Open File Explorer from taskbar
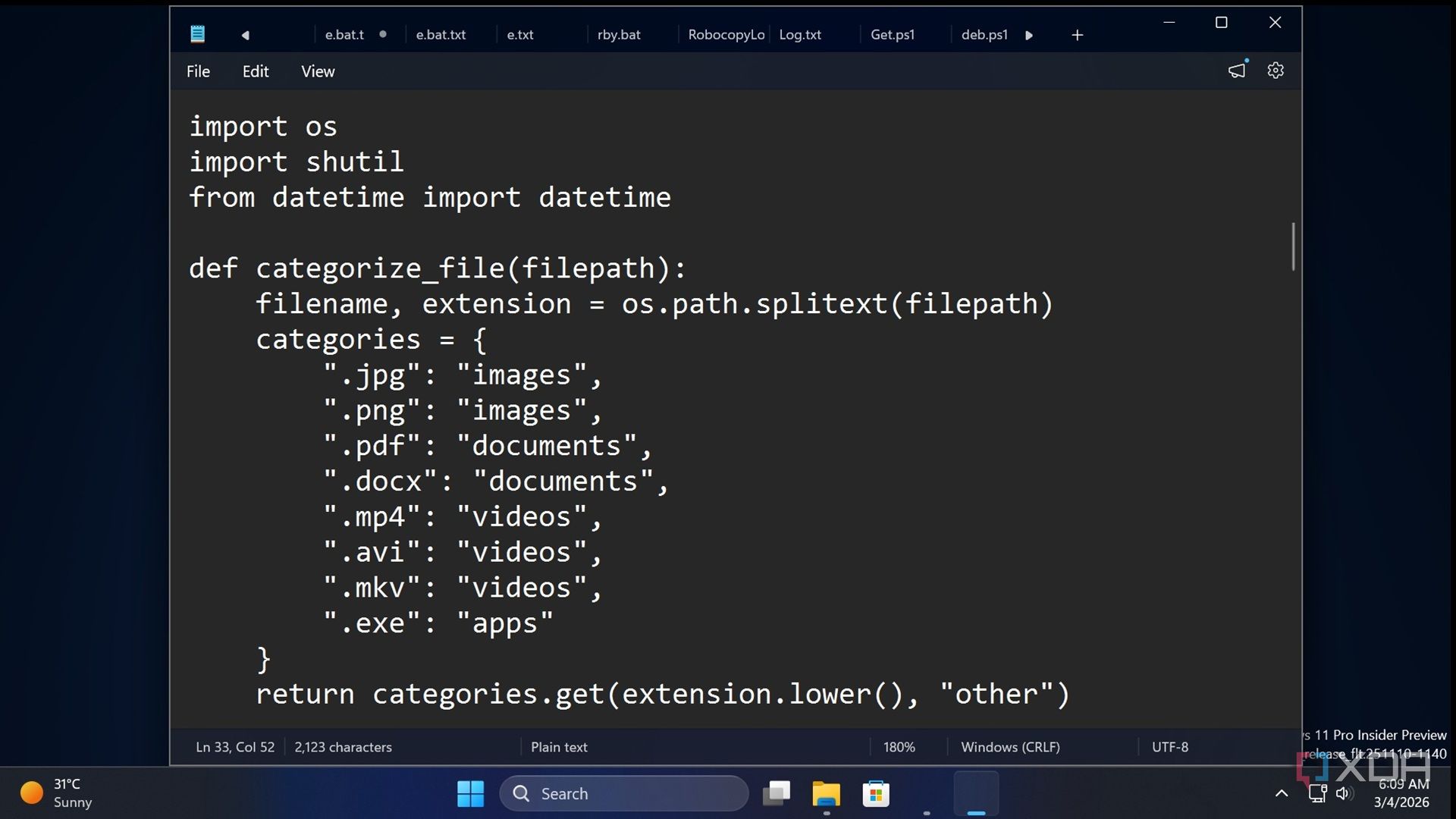This screenshot has height=819, width=1456. point(826,794)
